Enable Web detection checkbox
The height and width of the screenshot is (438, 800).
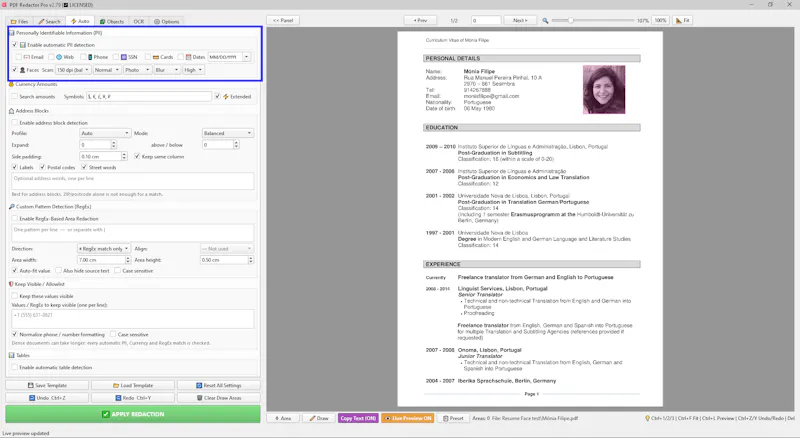[51, 57]
